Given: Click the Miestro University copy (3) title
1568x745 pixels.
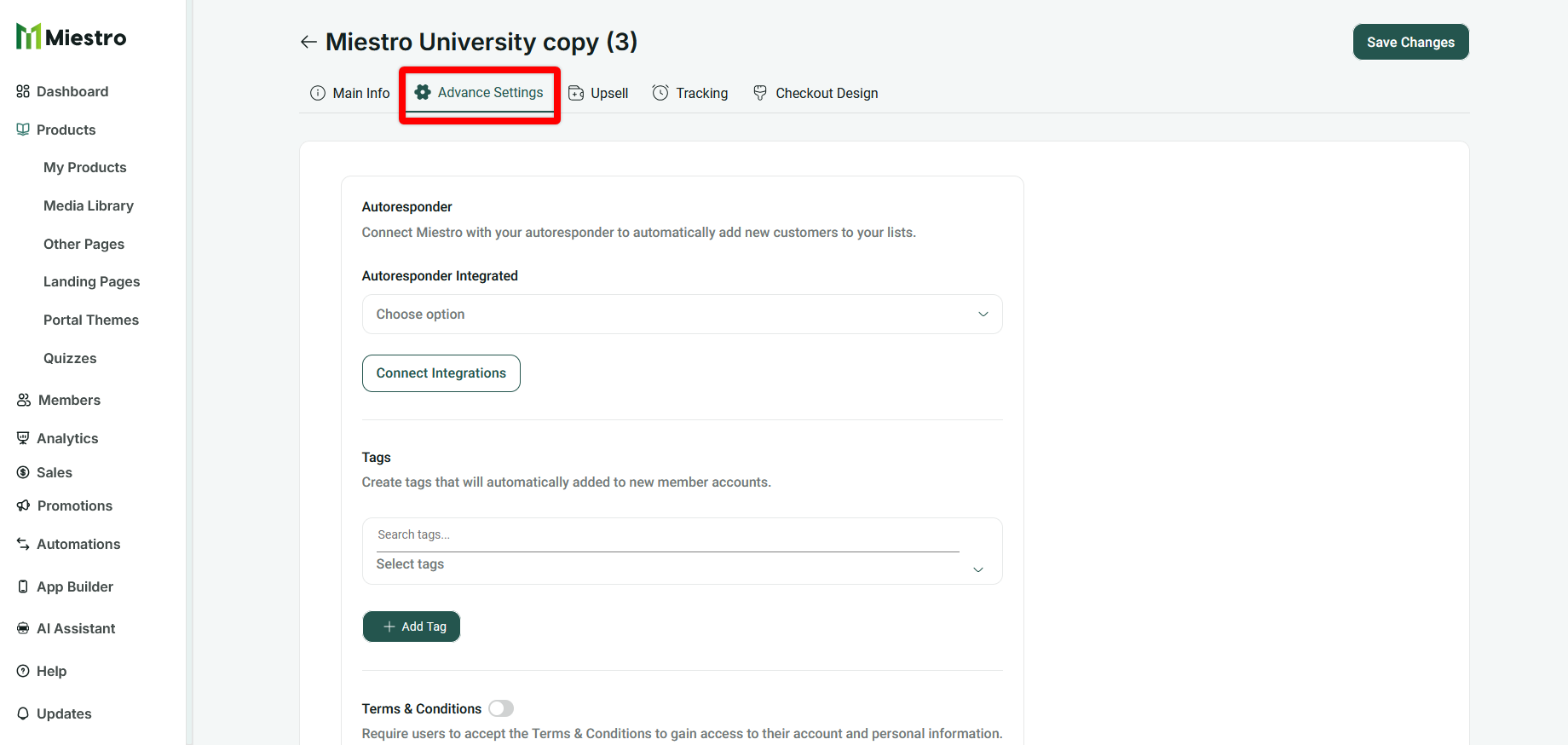Looking at the screenshot, I should pyautogui.click(x=481, y=42).
